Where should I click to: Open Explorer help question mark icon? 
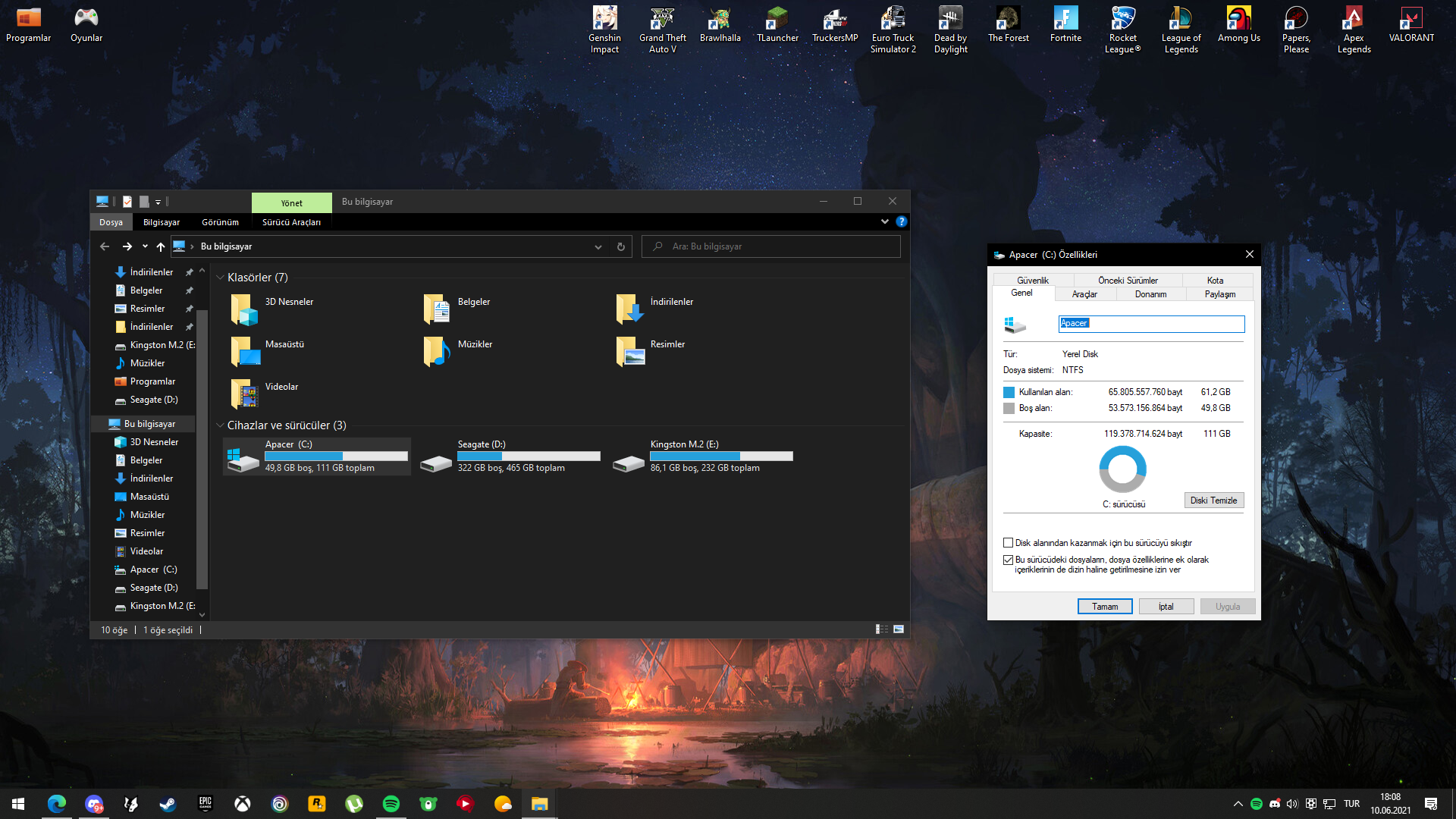click(x=901, y=221)
